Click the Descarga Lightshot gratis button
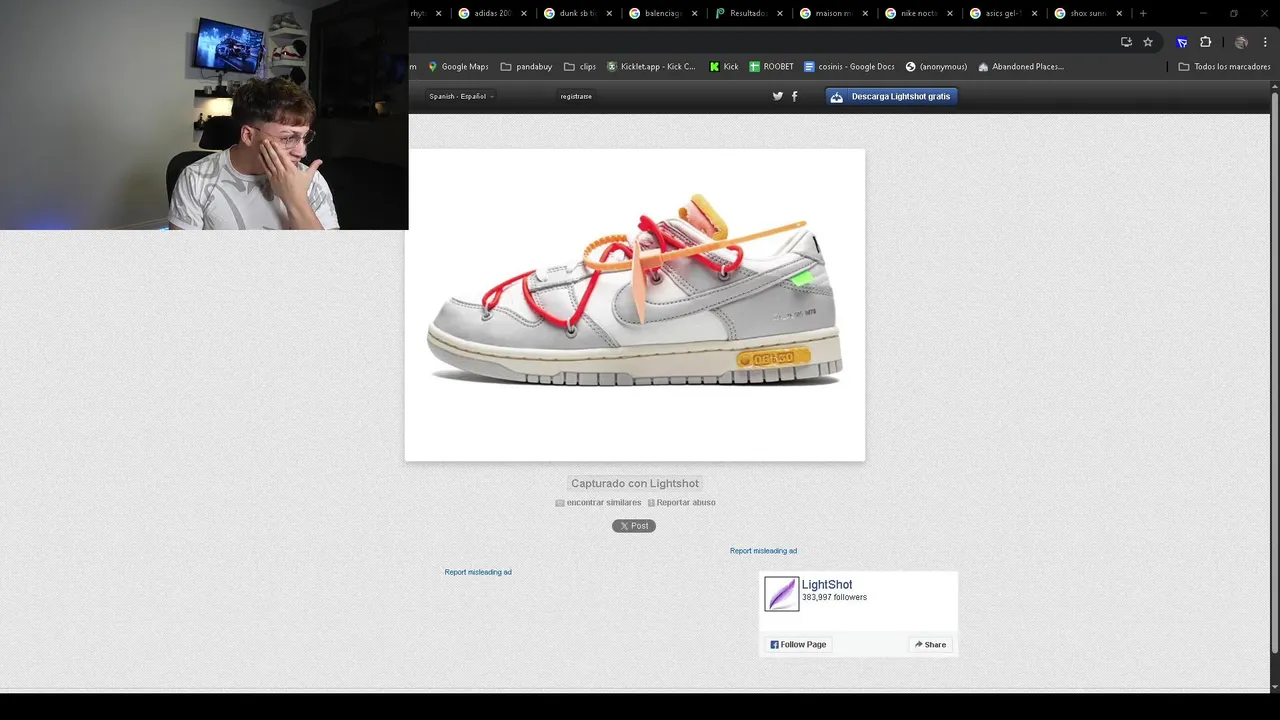 (892, 96)
